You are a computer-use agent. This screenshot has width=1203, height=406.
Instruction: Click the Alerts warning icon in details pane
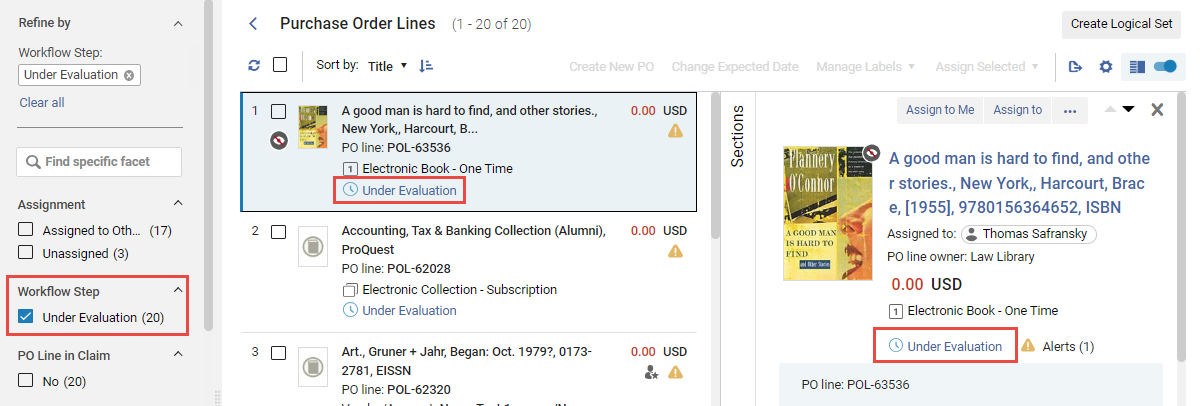[1028, 346]
